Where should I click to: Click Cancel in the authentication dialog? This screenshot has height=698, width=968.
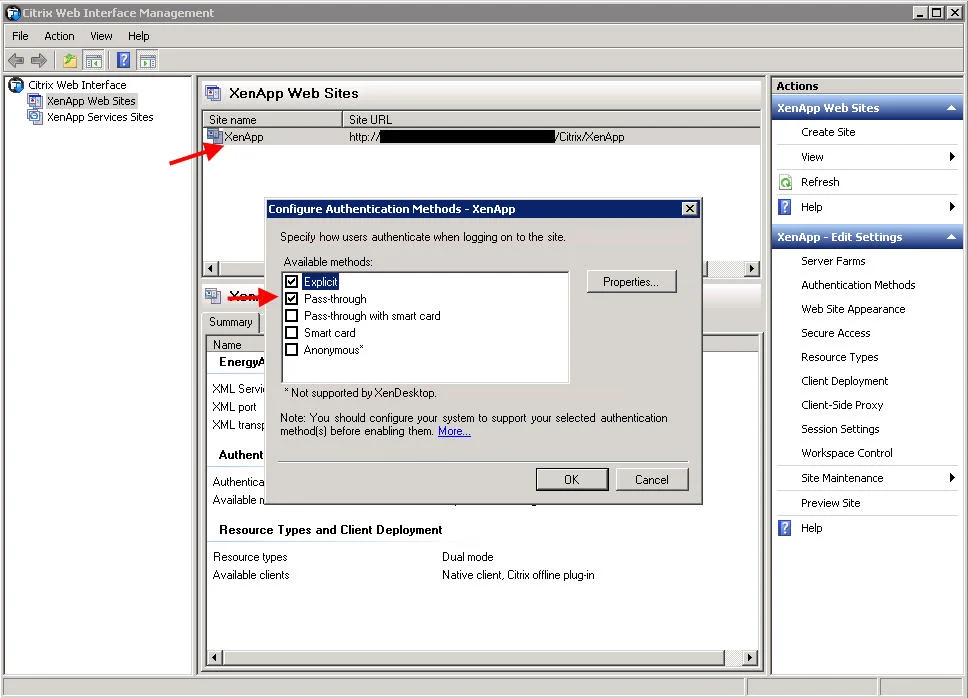(651, 480)
